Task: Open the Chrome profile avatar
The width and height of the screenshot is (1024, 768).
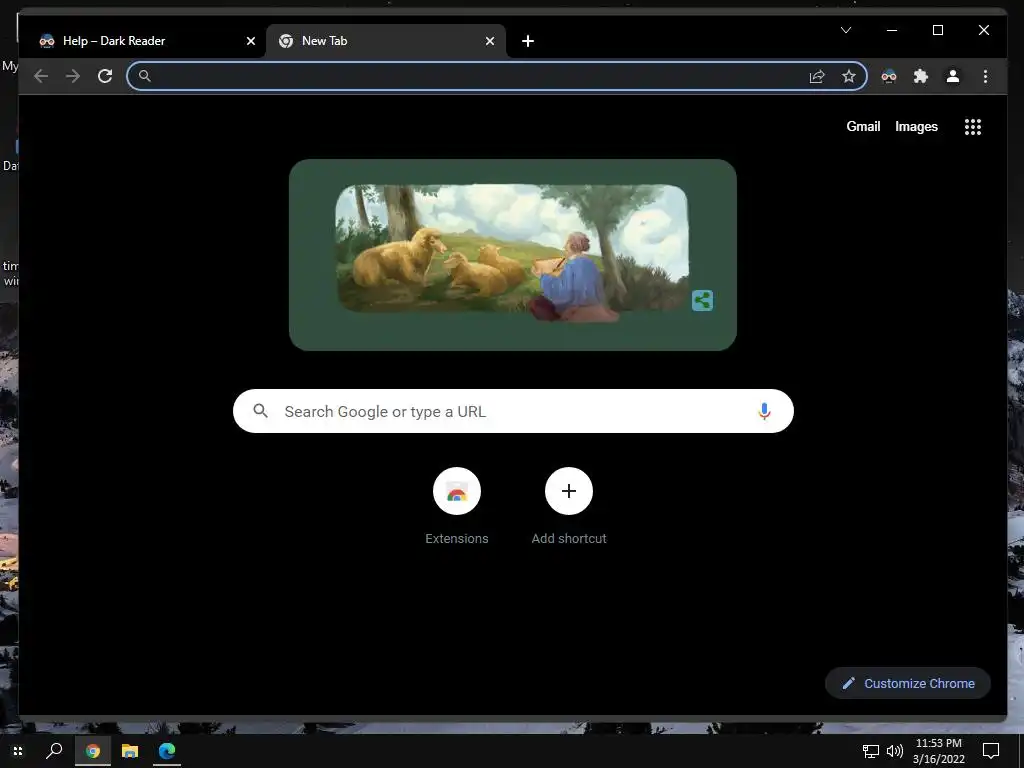Action: click(x=953, y=76)
